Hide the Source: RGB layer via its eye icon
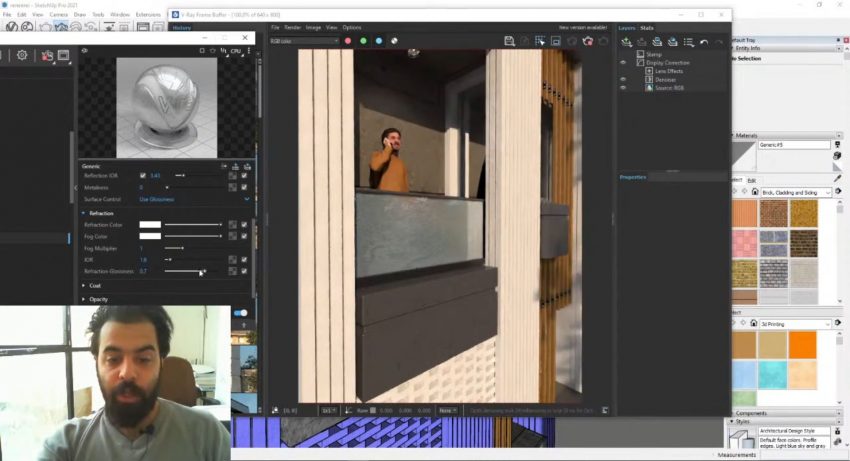The image size is (850, 461). [x=623, y=87]
